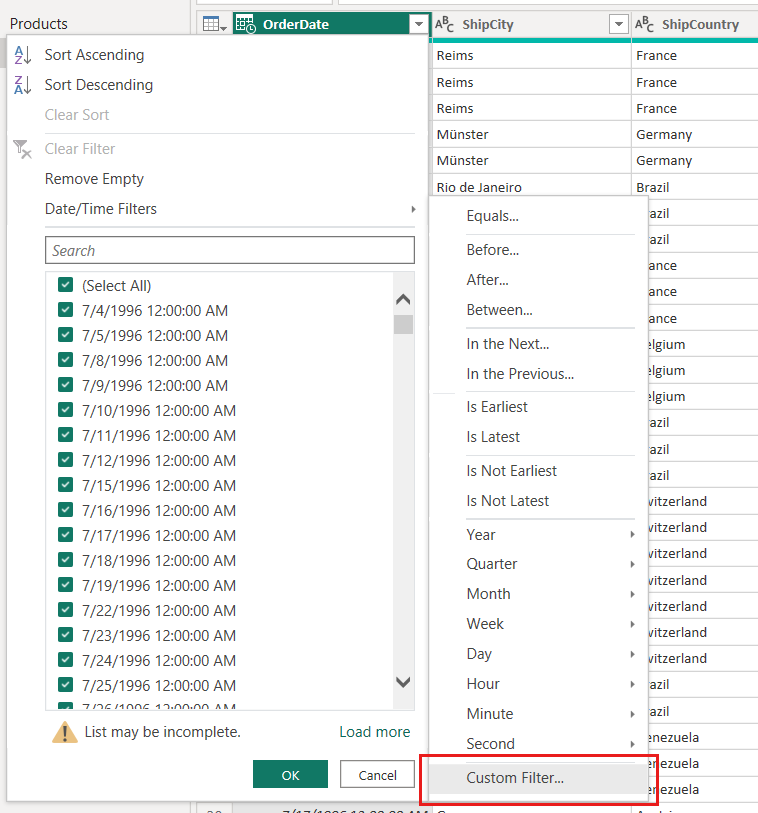This screenshot has height=813, width=758.
Task: Click the OK button
Action: [290, 774]
